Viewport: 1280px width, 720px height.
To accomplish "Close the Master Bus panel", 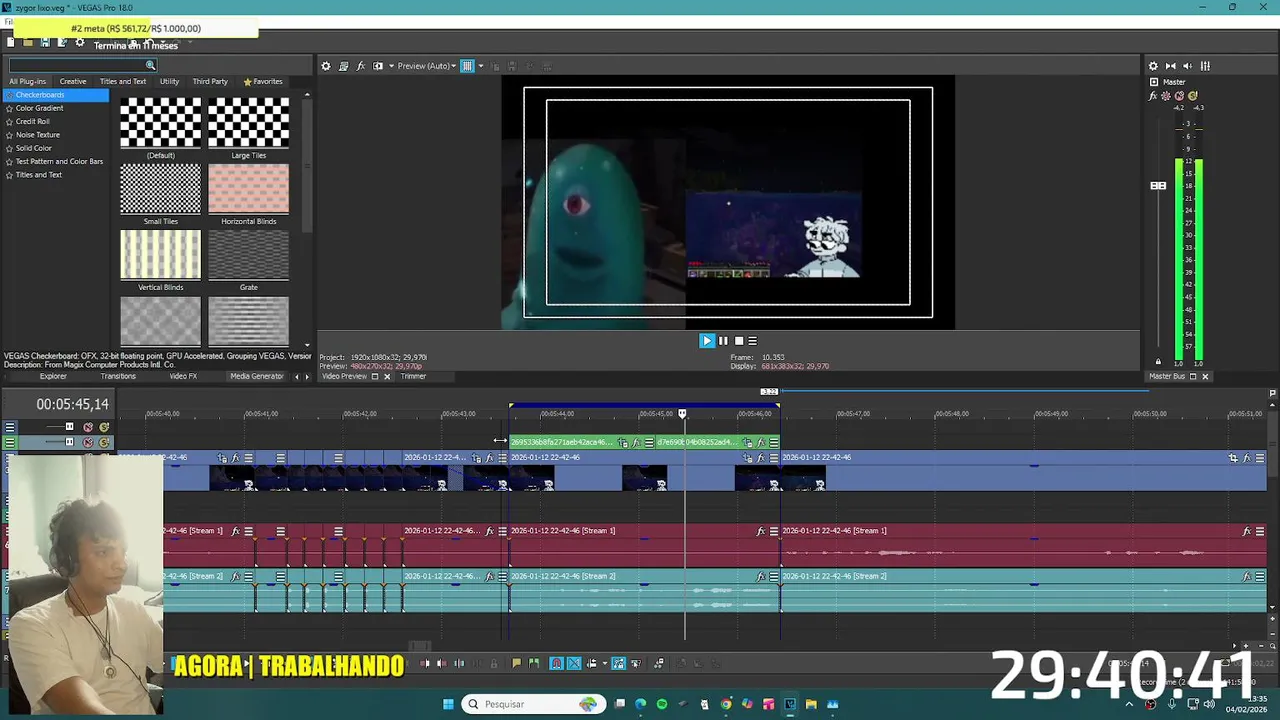I will 1205,377.
